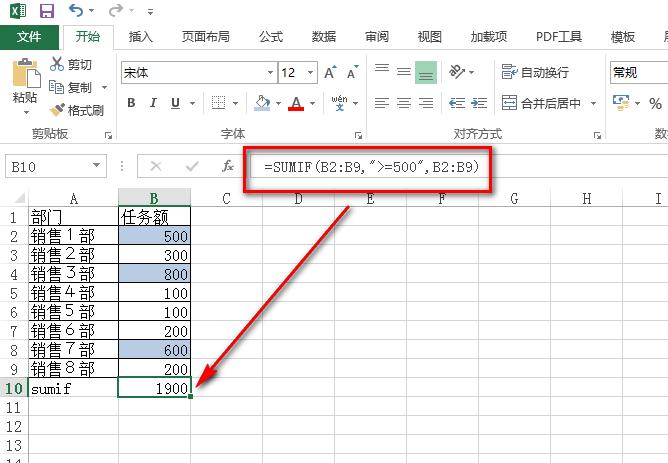This screenshot has width=668, height=463.
Task: Open the 字体 group dialog launcher
Action: (x=358, y=135)
